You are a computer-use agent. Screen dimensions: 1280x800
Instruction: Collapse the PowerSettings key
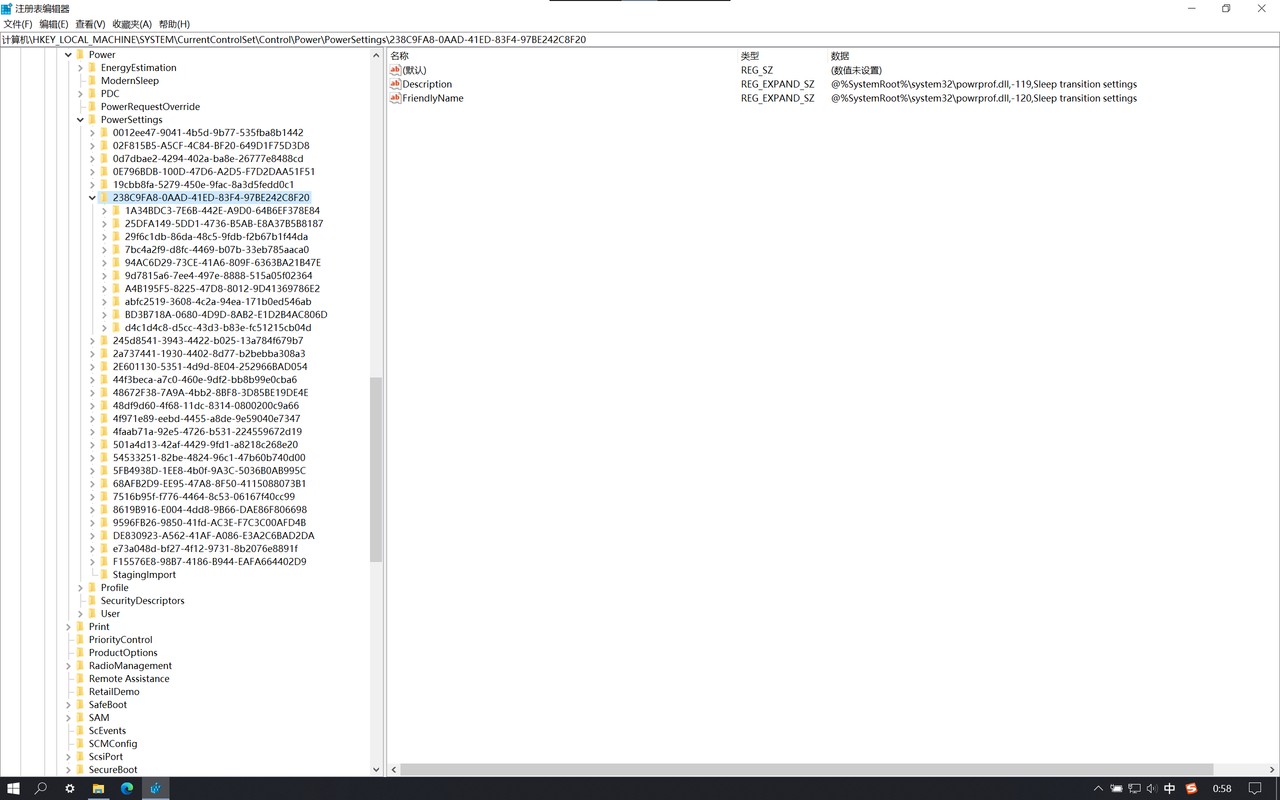80,120
